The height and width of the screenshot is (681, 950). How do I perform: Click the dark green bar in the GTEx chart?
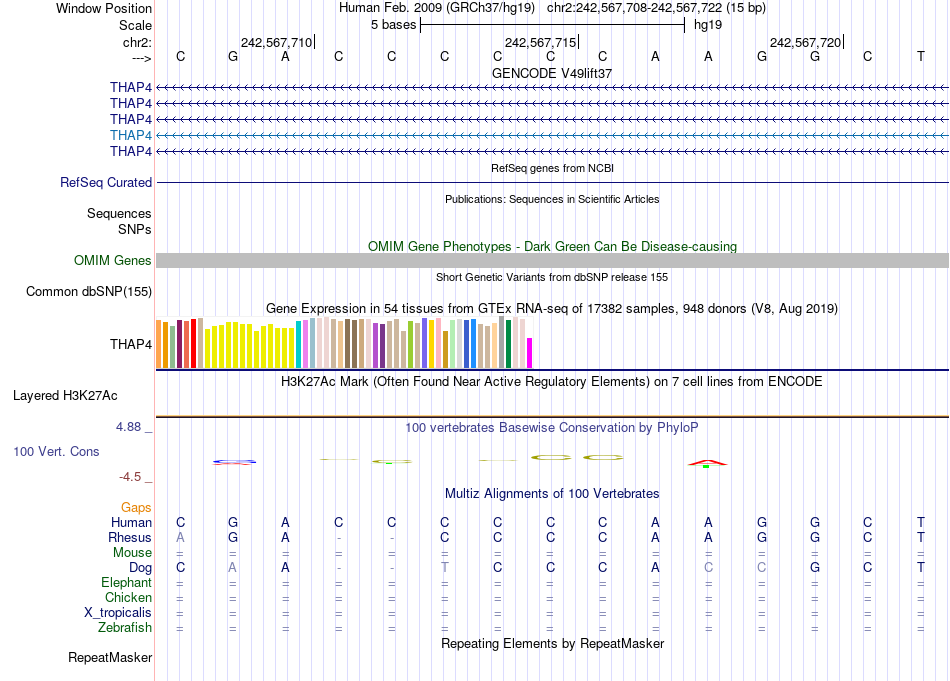coord(508,344)
